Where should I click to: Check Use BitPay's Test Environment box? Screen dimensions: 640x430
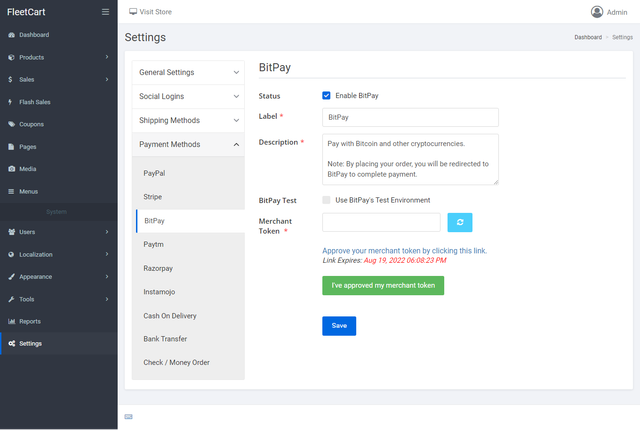tap(326, 200)
